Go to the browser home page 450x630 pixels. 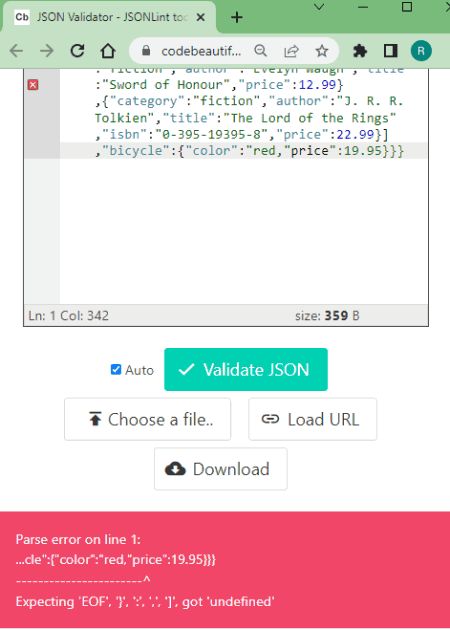(108, 51)
